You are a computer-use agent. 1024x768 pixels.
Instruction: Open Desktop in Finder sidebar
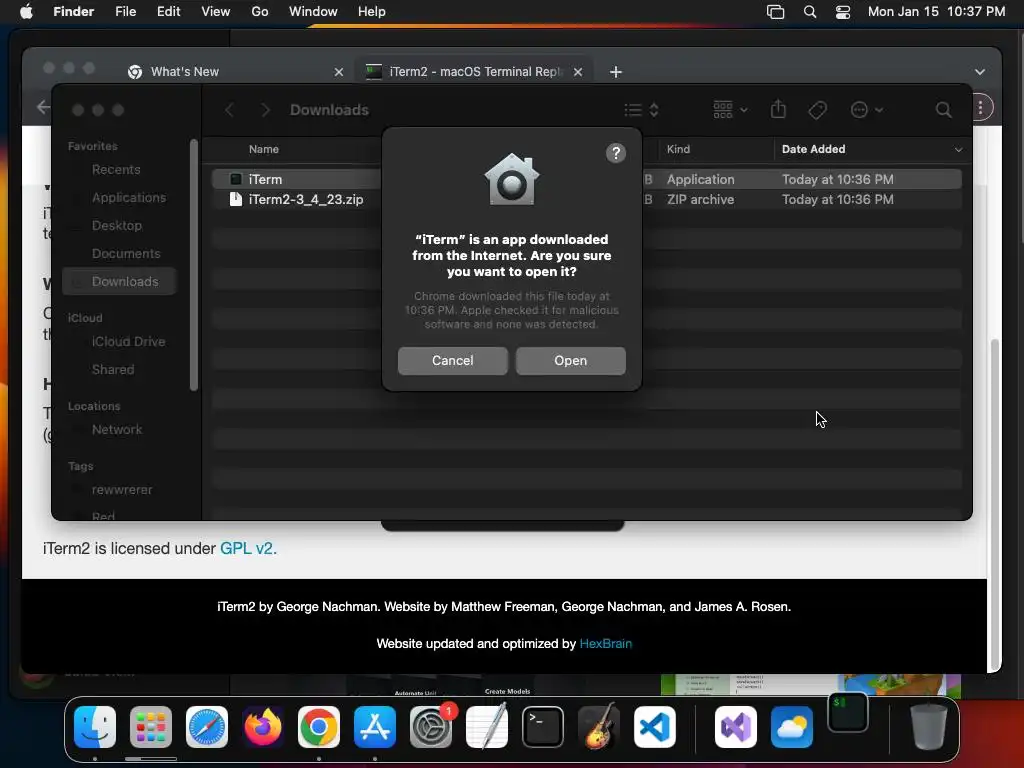pyautogui.click(x=116, y=225)
